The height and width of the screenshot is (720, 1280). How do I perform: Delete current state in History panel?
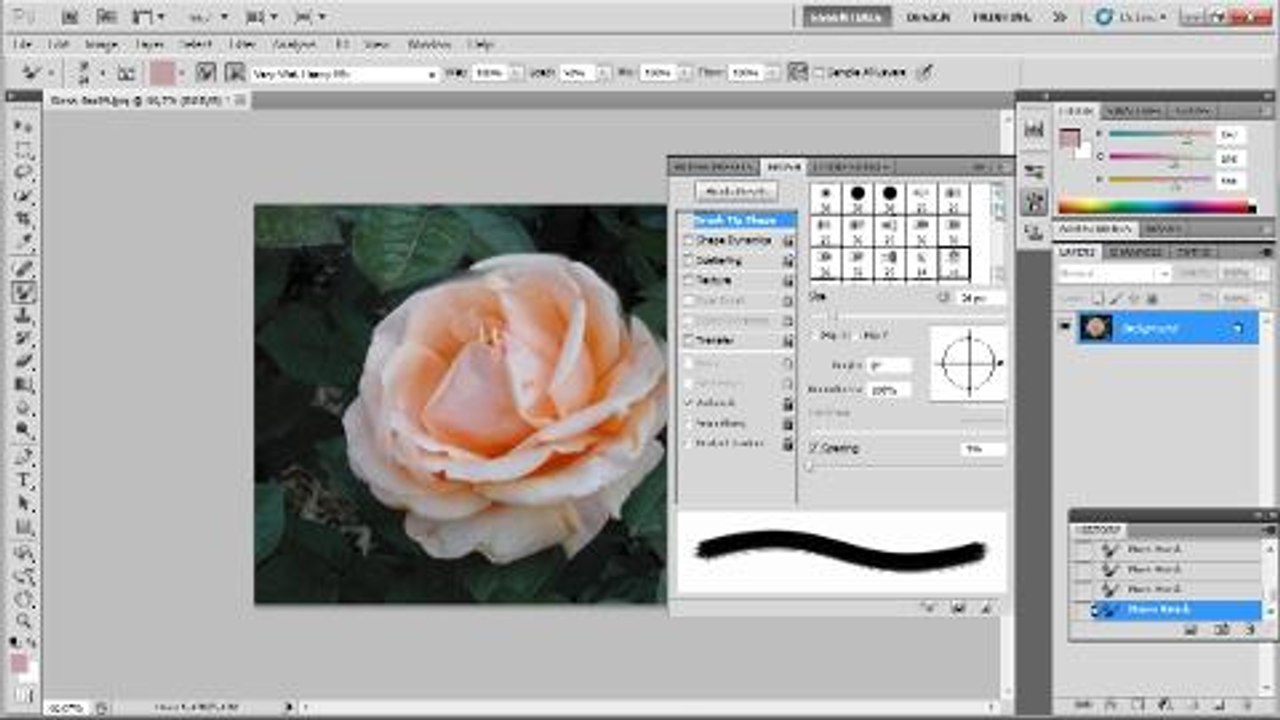click(1249, 630)
